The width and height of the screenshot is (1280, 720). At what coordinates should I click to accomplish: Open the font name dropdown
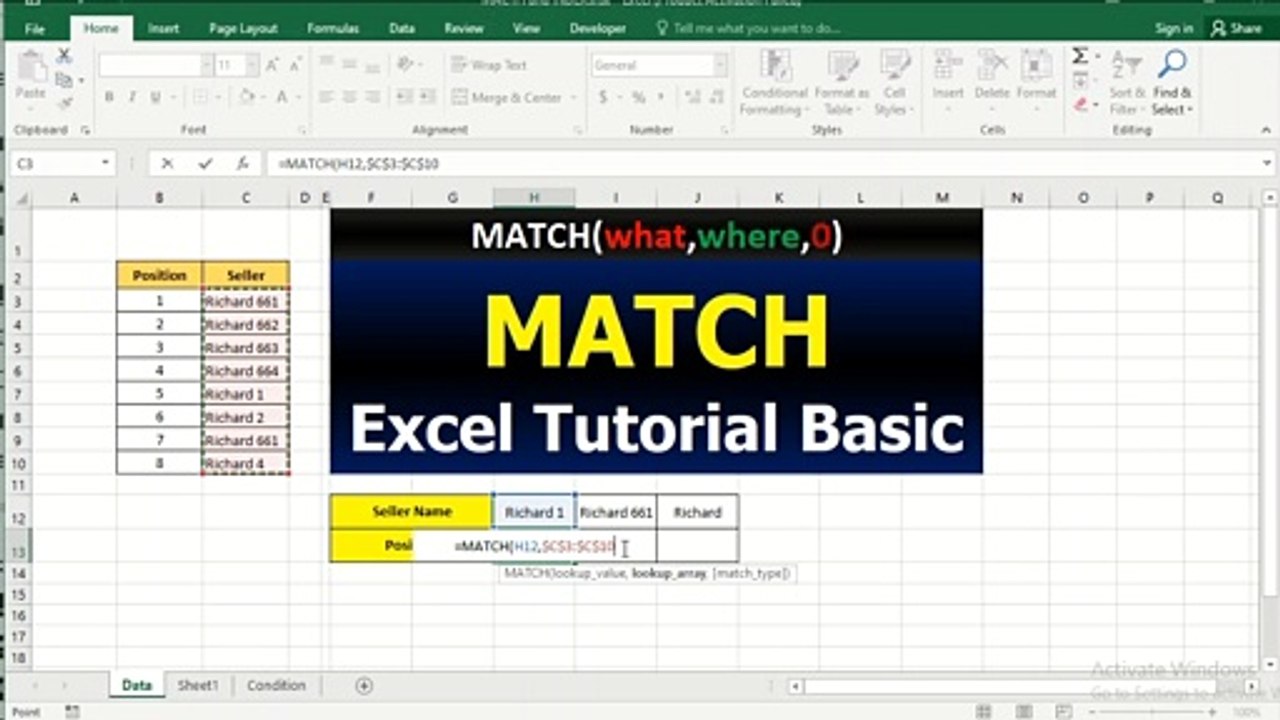coord(207,66)
